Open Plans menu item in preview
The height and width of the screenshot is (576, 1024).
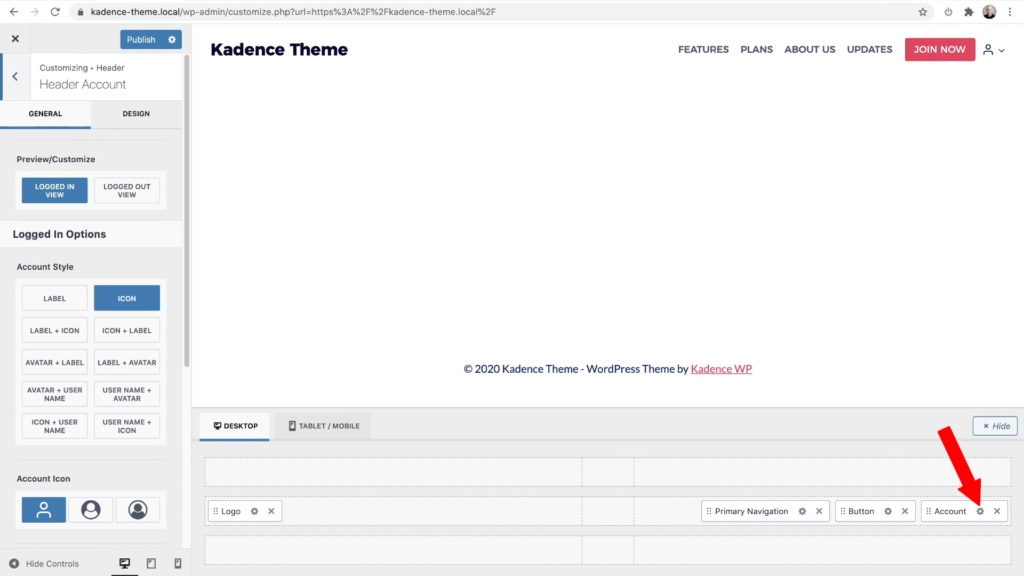tap(756, 50)
